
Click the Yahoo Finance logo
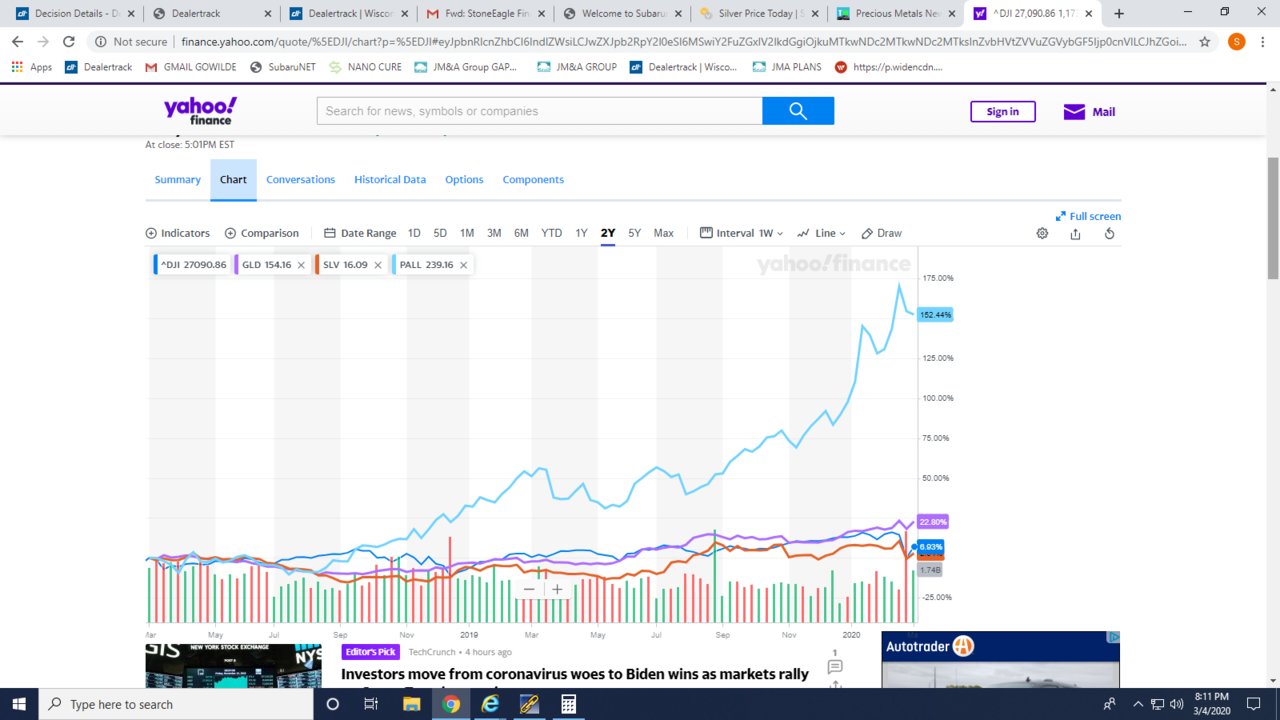(200, 110)
